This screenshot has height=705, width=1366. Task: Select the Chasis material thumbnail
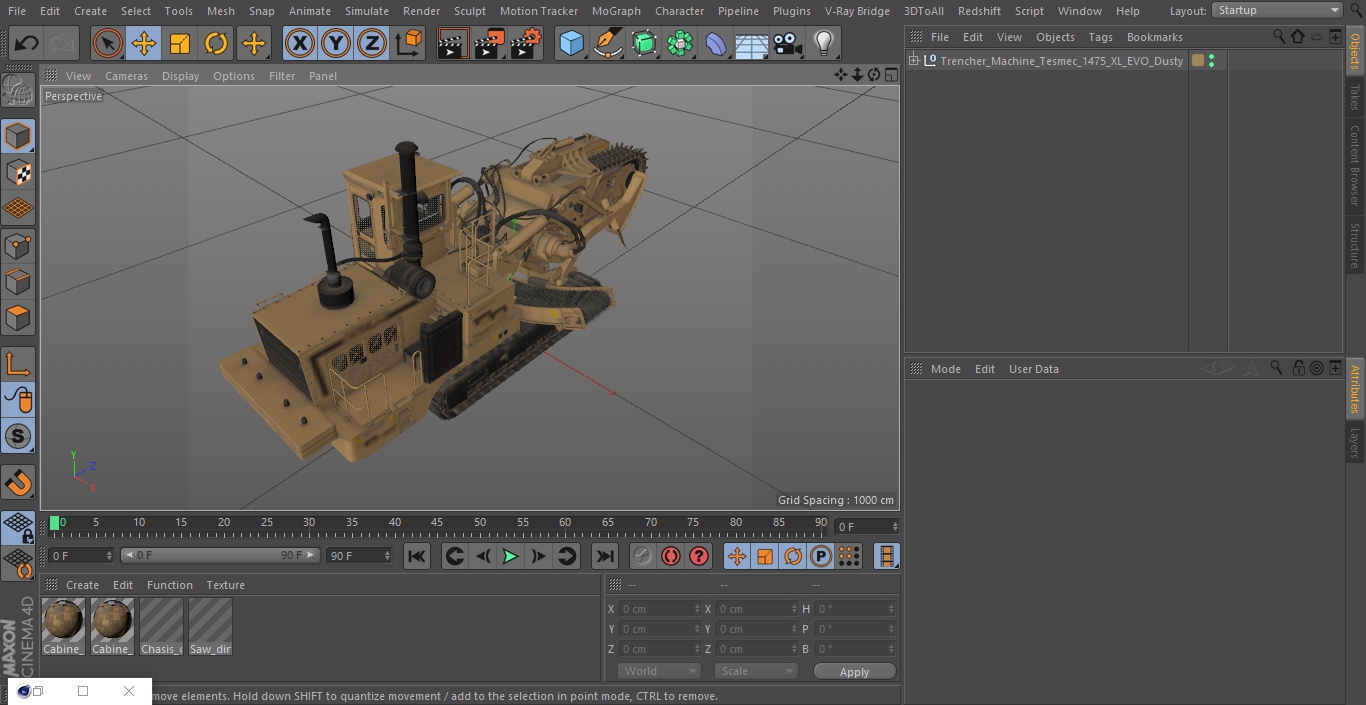161,627
